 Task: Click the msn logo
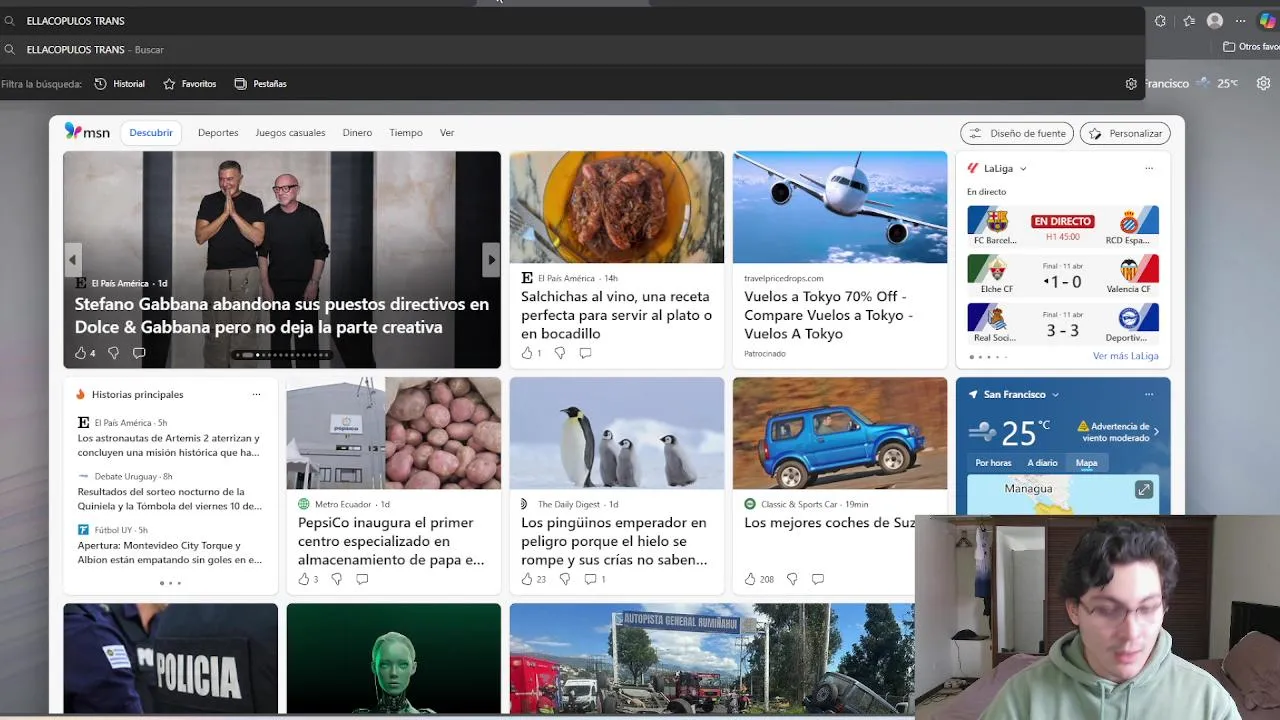(x=87, y=132)
